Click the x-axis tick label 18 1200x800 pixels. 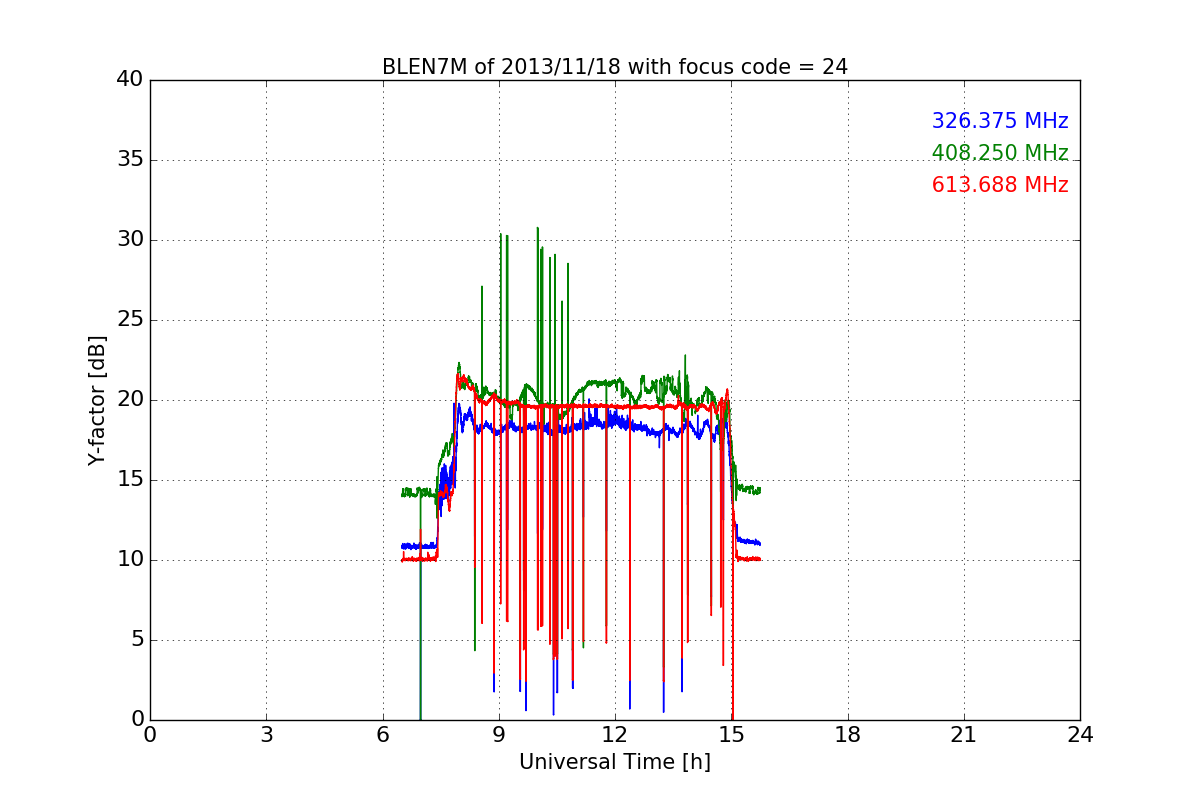point(848,735)
